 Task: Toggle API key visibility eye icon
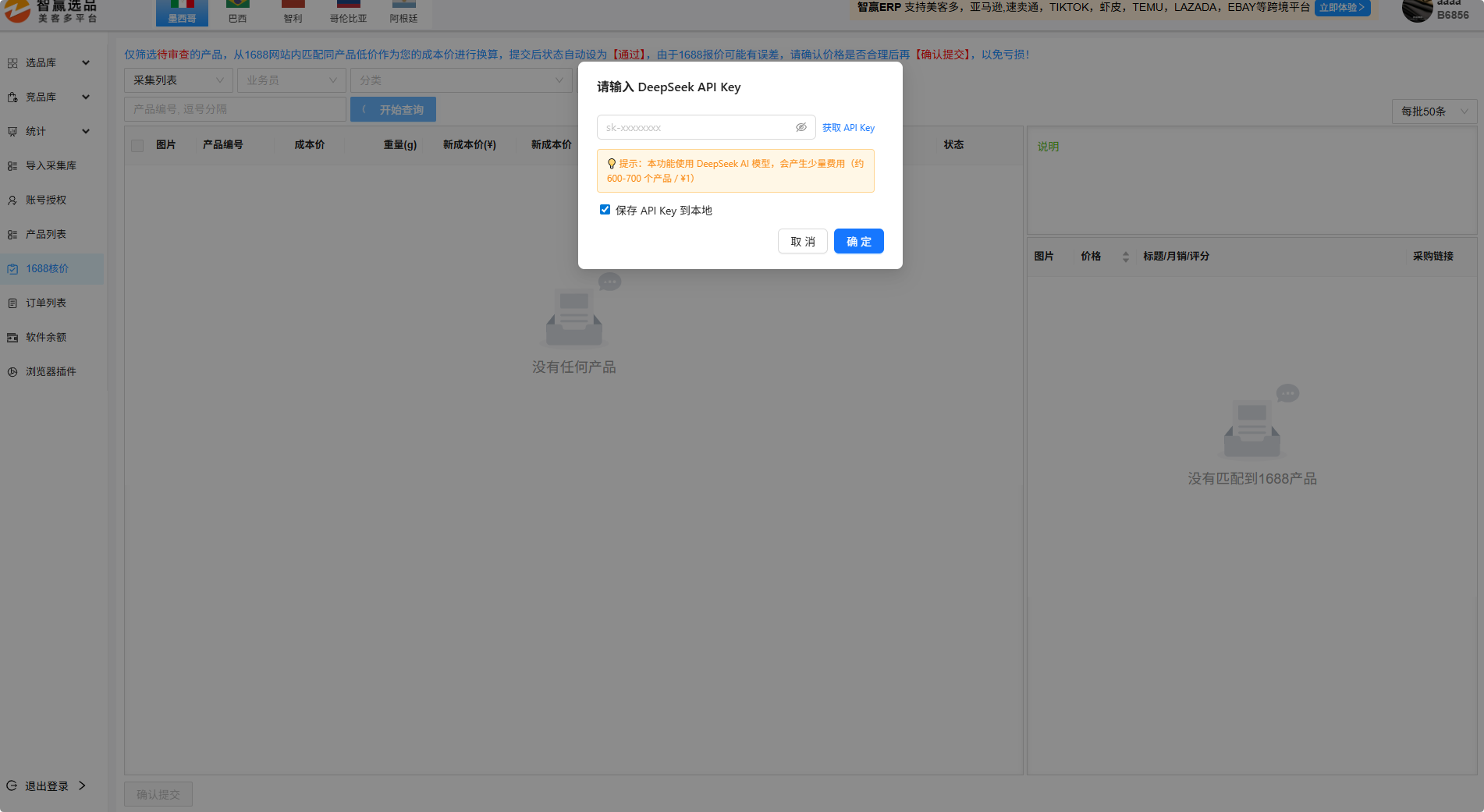coord(801,127)
